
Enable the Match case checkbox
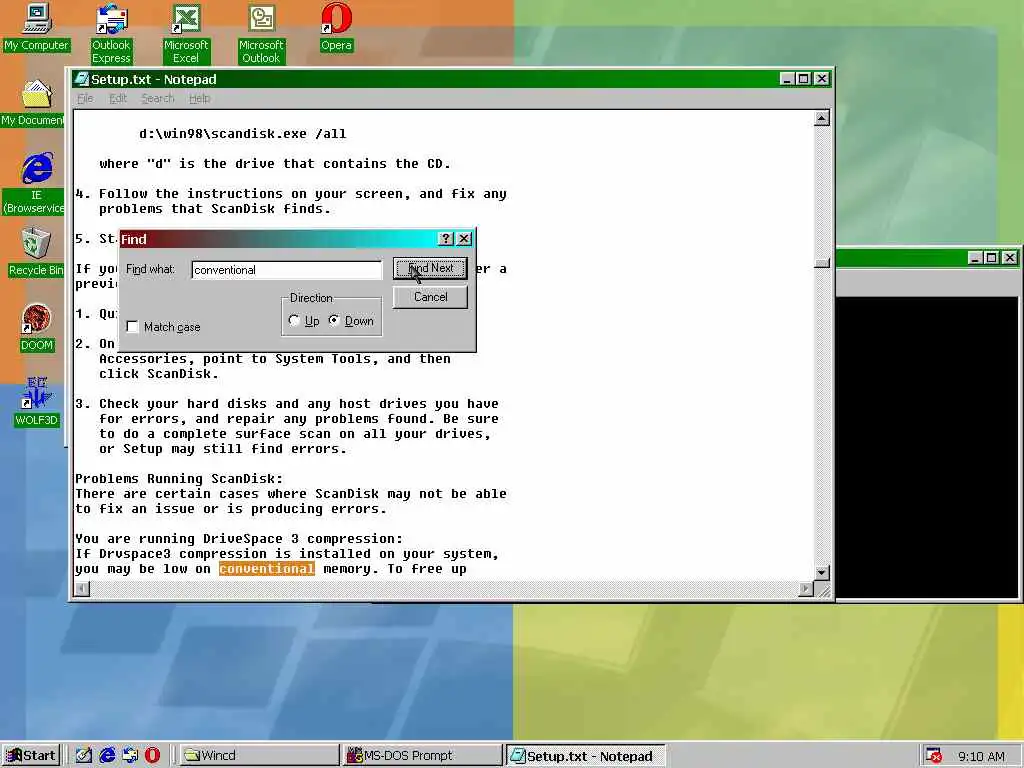133,327
